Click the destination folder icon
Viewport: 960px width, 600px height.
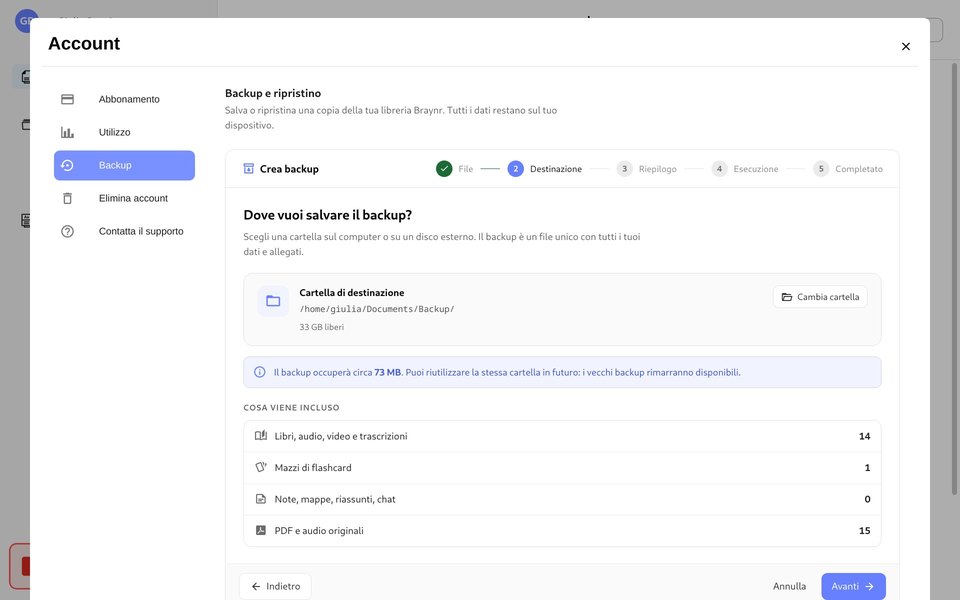(x=273, y=301)
